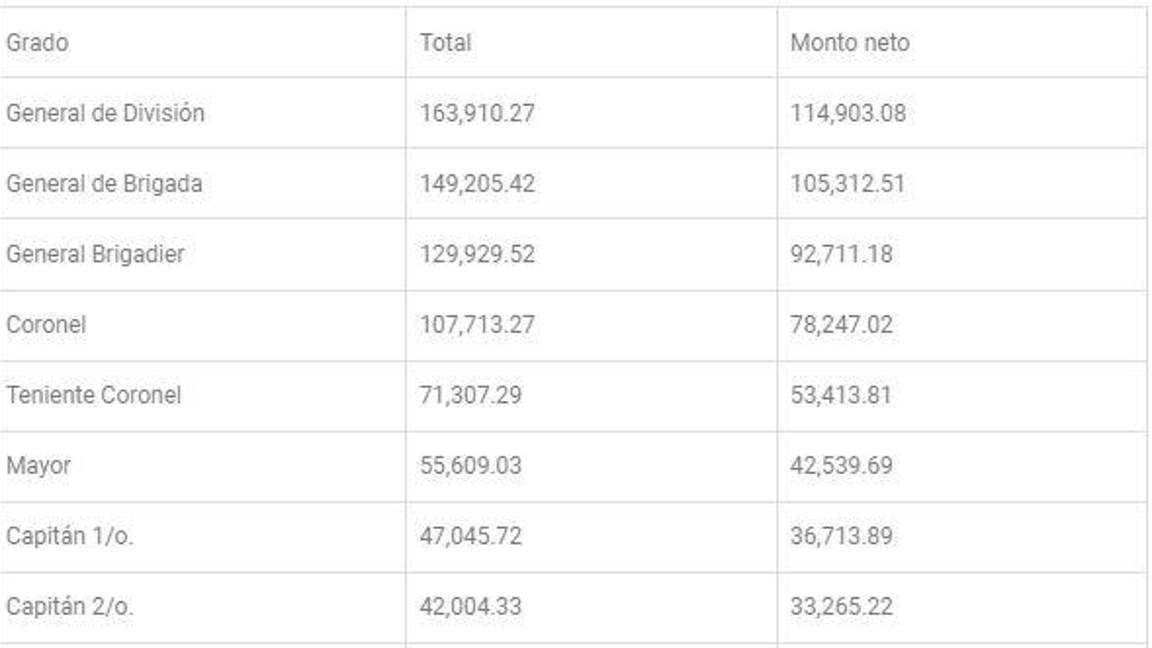Screen dimensions: 1152x648
Task: Click the Teniente Coronel cell
Action: (94, 395)
